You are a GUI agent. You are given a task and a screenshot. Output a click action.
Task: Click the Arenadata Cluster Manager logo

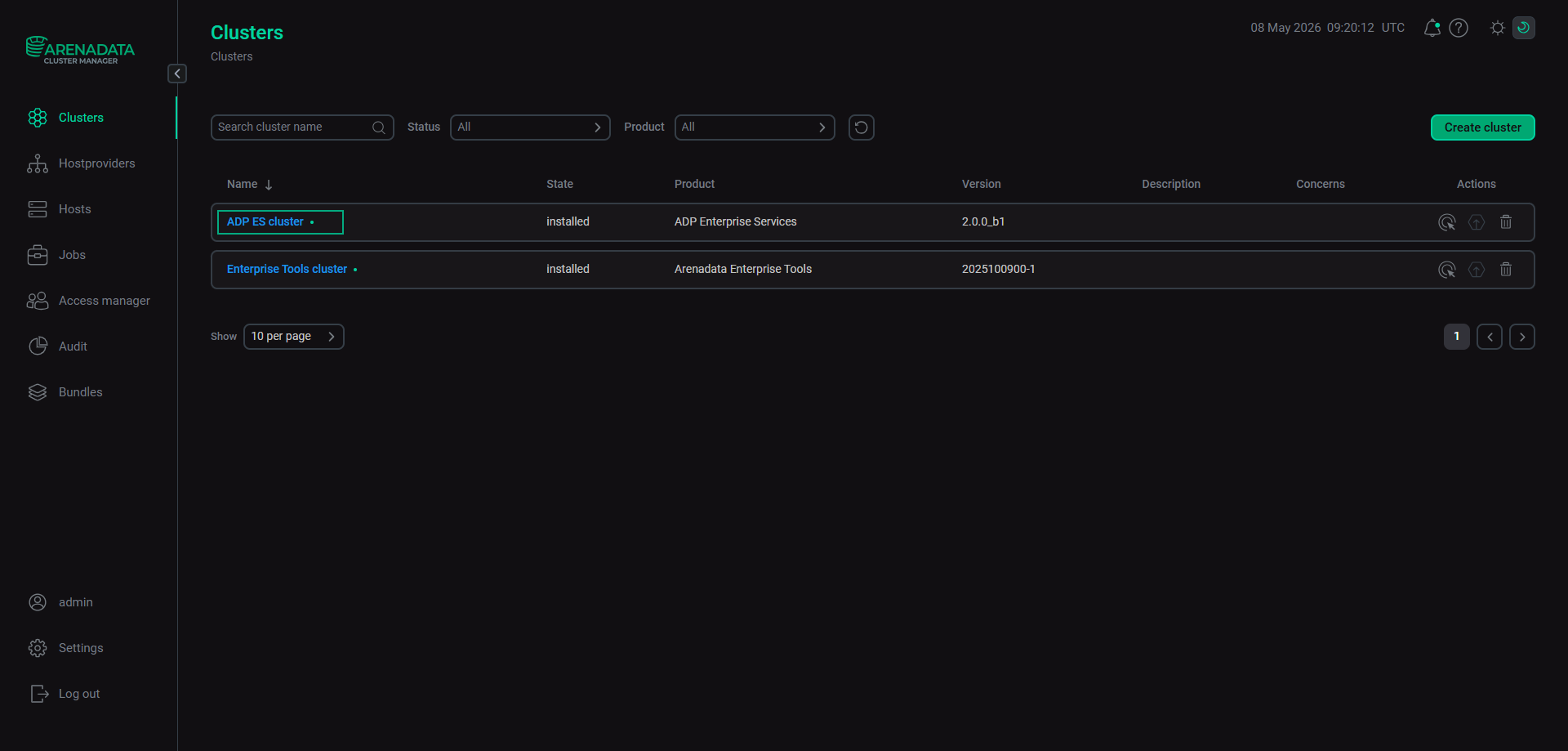tap(80, 50)
